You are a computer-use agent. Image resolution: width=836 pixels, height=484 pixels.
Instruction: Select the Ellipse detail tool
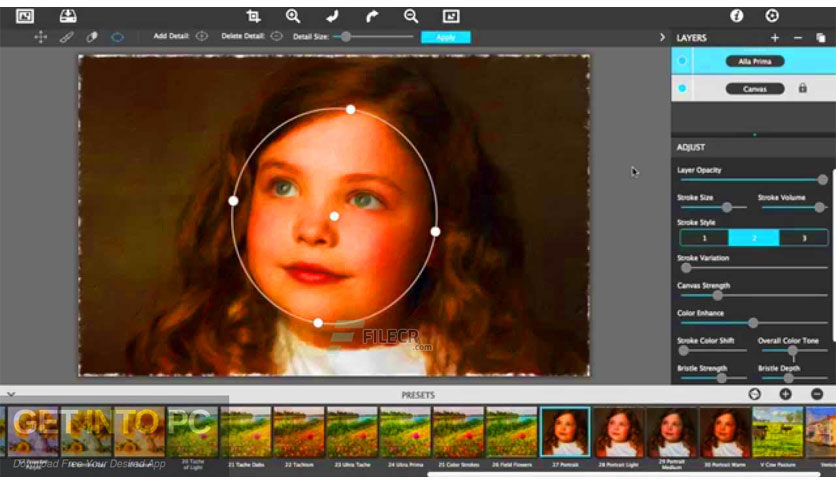coord(117,37)
